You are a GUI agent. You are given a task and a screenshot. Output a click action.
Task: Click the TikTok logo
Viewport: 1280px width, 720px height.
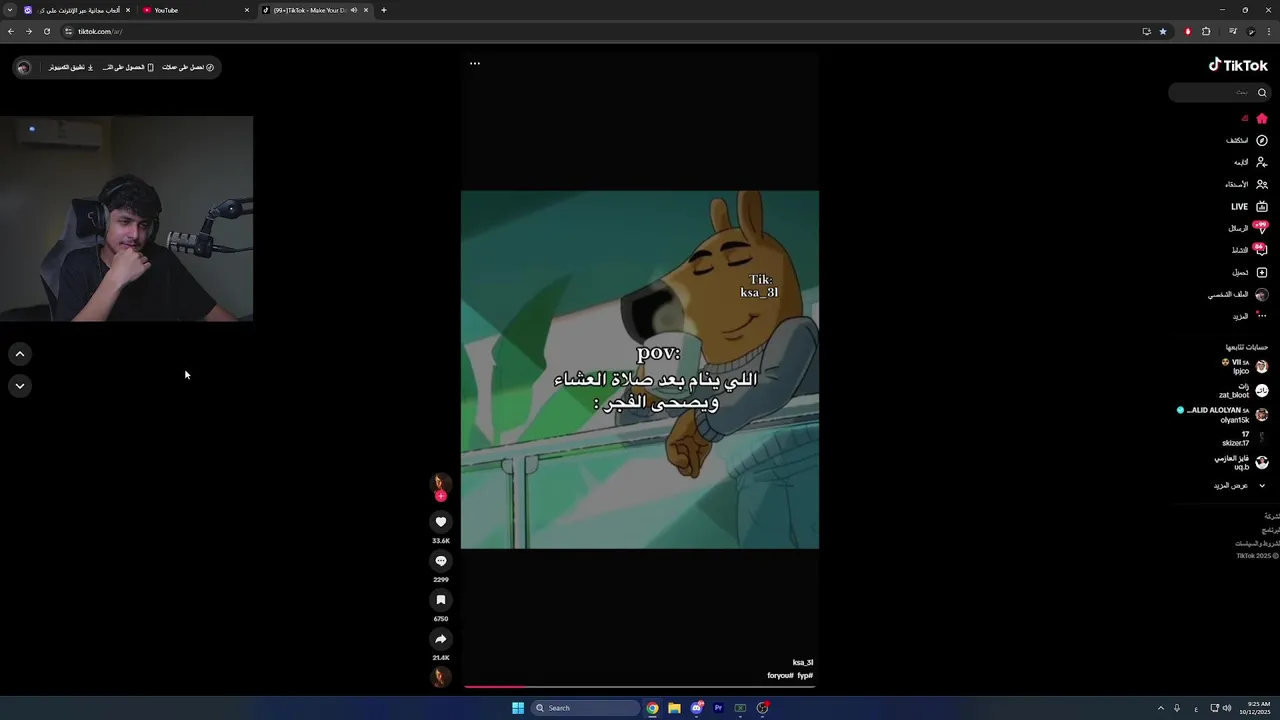click(x=1238, y=65)
